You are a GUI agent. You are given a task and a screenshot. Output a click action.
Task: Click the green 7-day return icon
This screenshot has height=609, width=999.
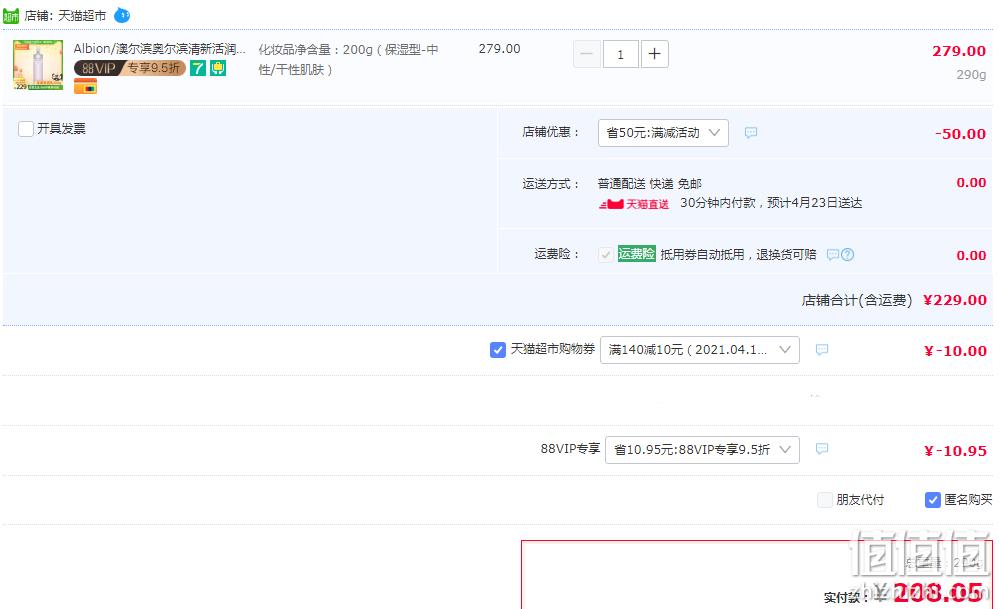click(x=198, y=68)
